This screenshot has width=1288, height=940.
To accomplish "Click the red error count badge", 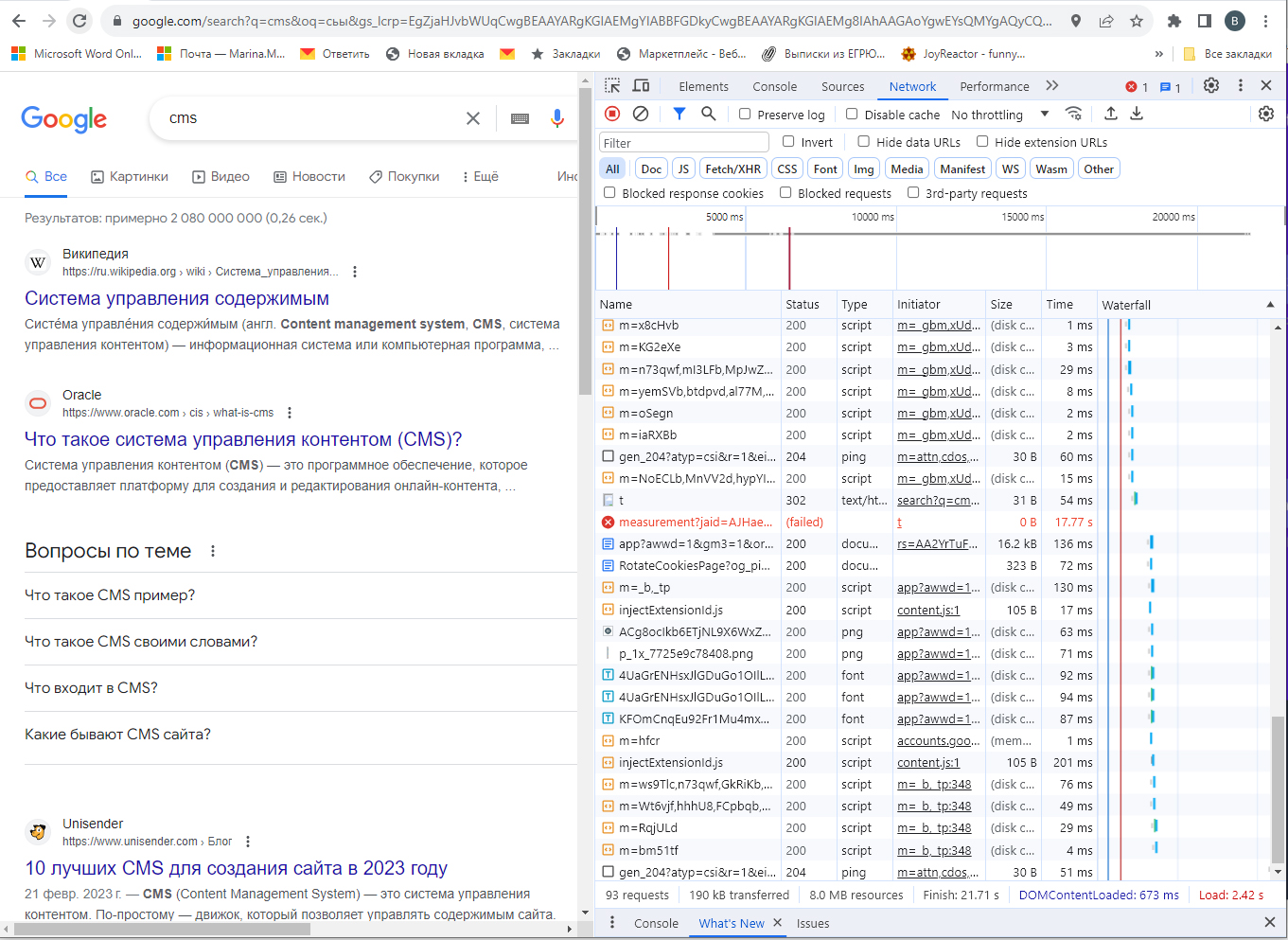I will click(x=1137, y=87).
